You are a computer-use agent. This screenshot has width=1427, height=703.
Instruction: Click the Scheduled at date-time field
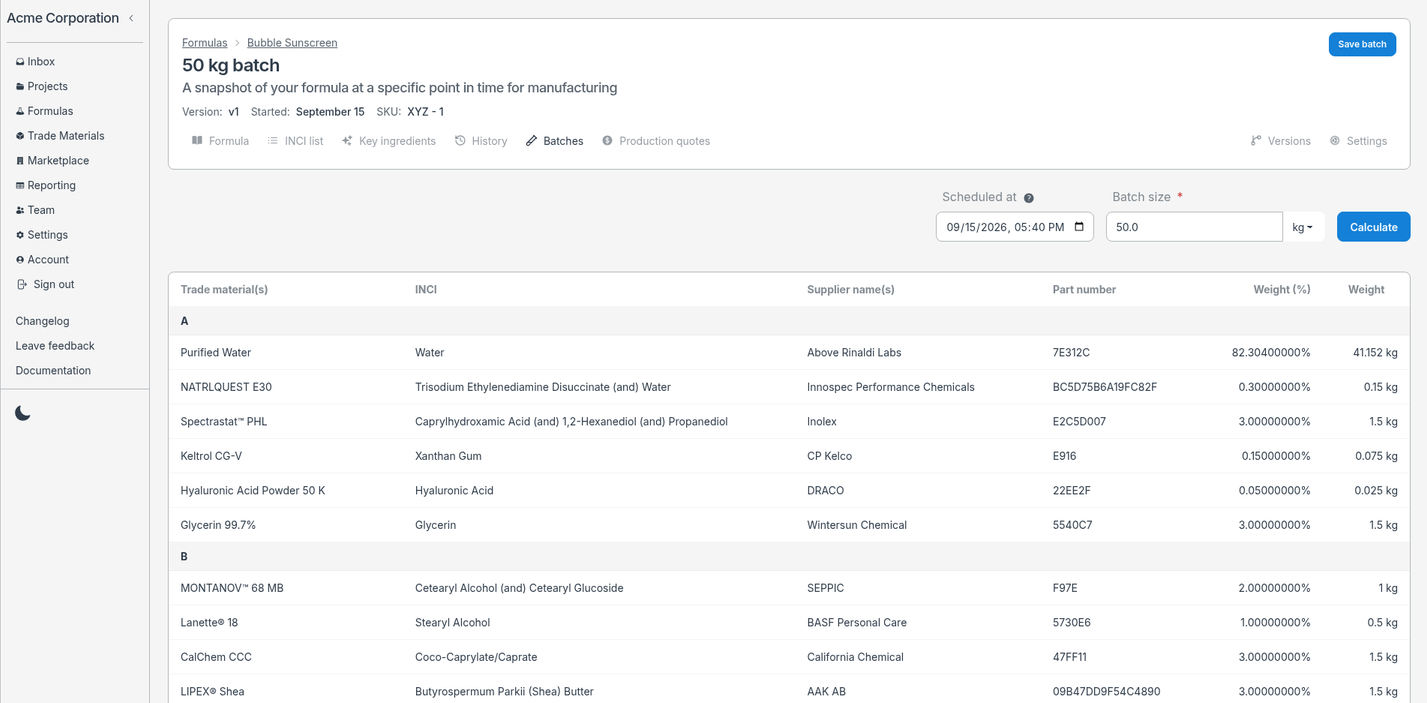pos(1014,227)
